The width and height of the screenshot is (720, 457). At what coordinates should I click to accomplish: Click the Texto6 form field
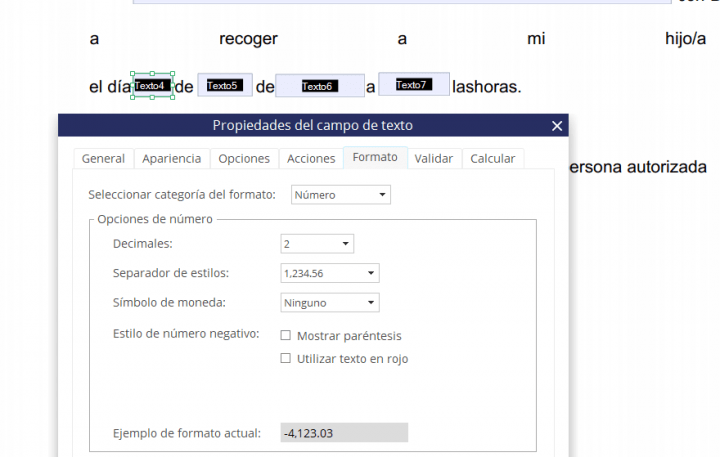[x=320, y=86]
